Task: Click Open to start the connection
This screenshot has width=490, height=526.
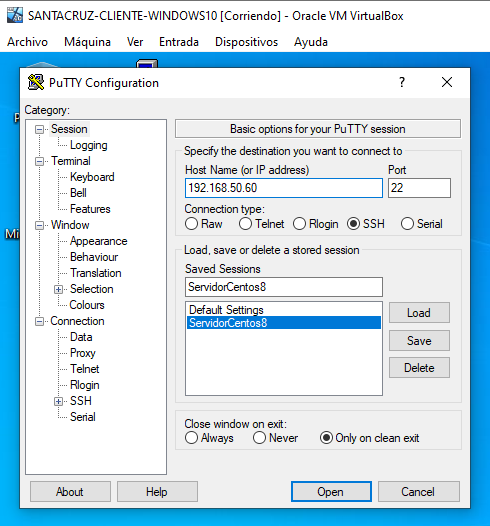Action: pos(331,492)
